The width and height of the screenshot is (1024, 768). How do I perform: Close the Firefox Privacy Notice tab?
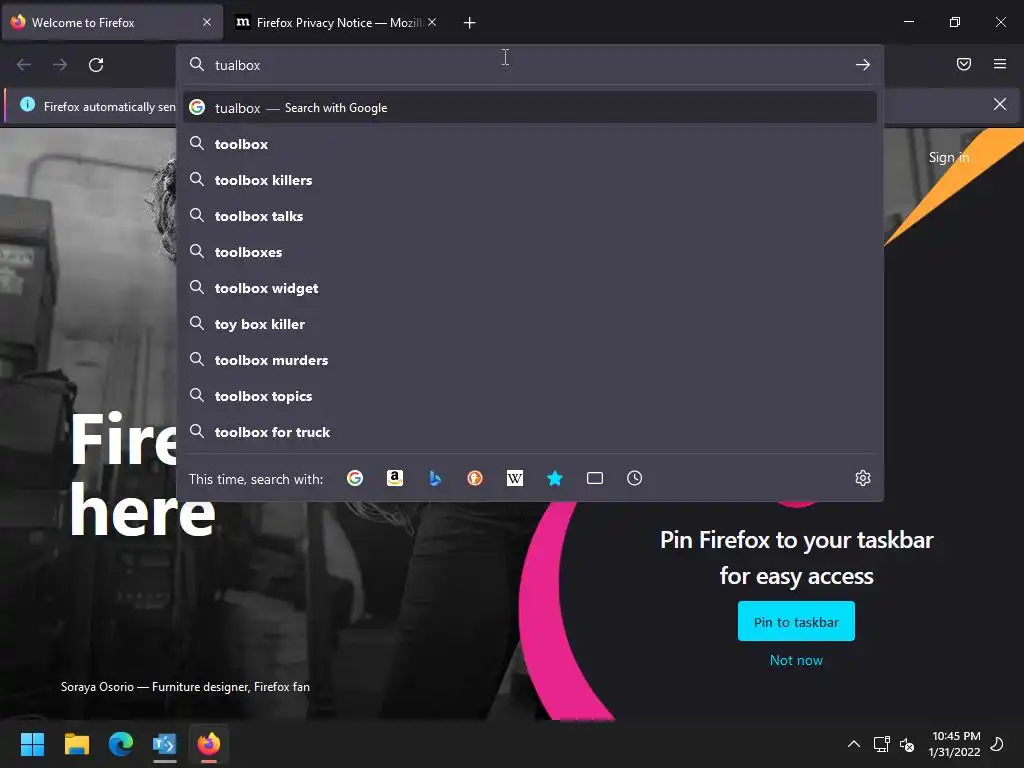point(432,22)
